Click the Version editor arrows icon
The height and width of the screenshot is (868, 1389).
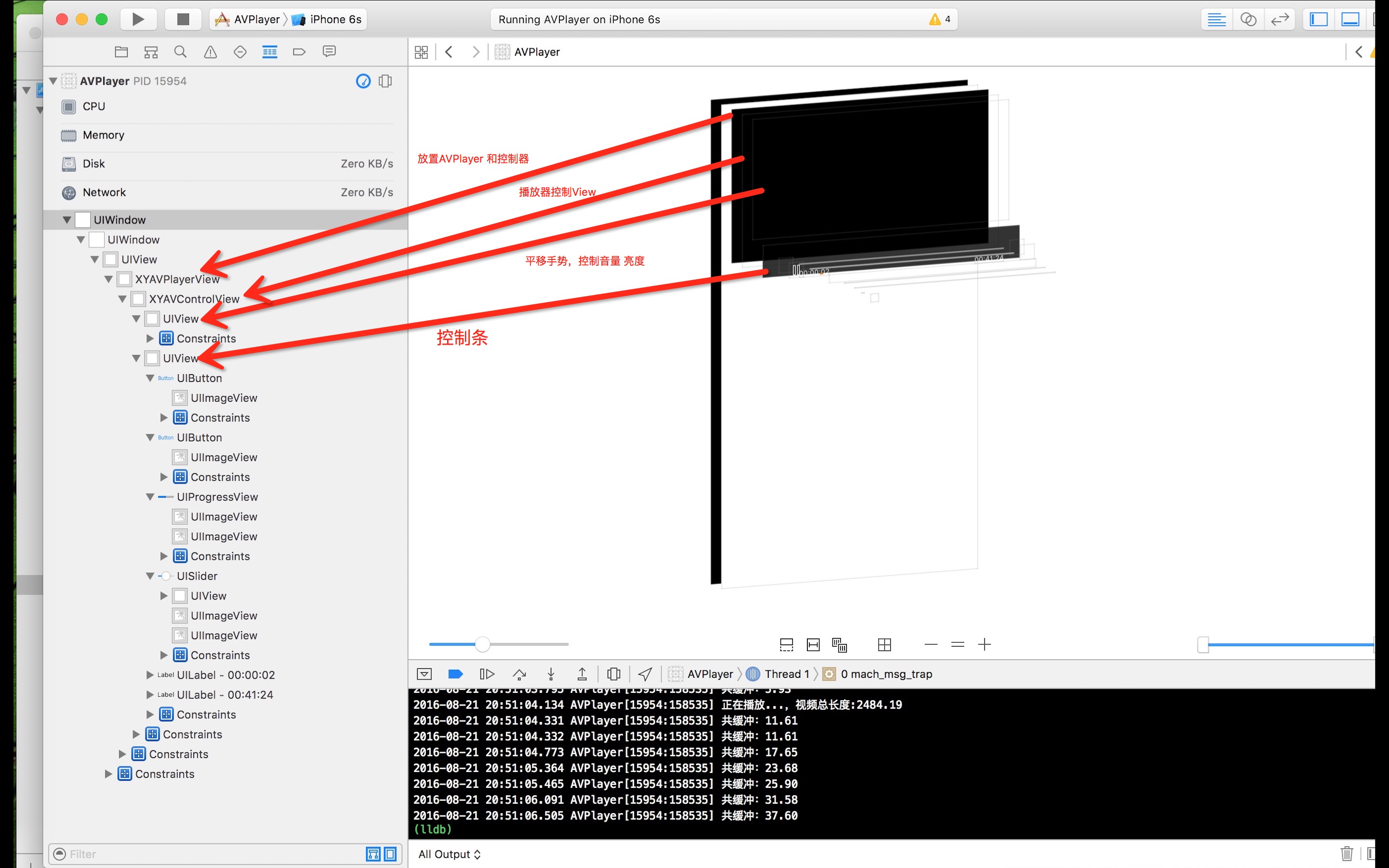click(1280, 19)
